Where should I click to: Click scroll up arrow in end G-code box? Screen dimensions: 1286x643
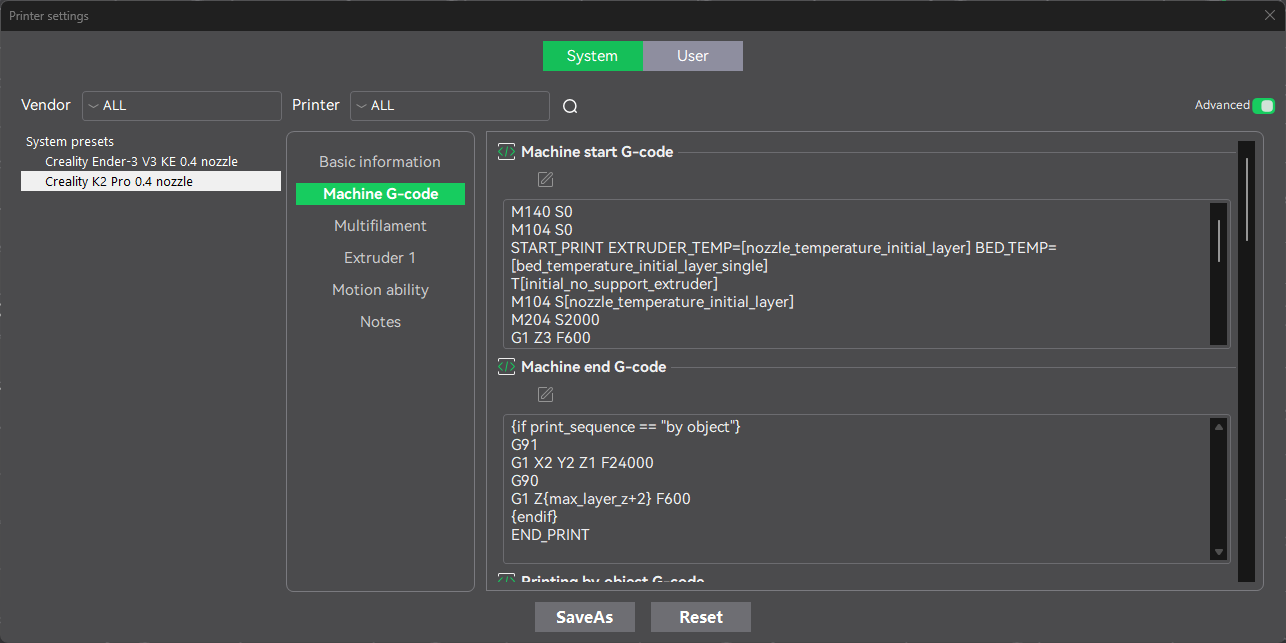(x=1218, y=427)
